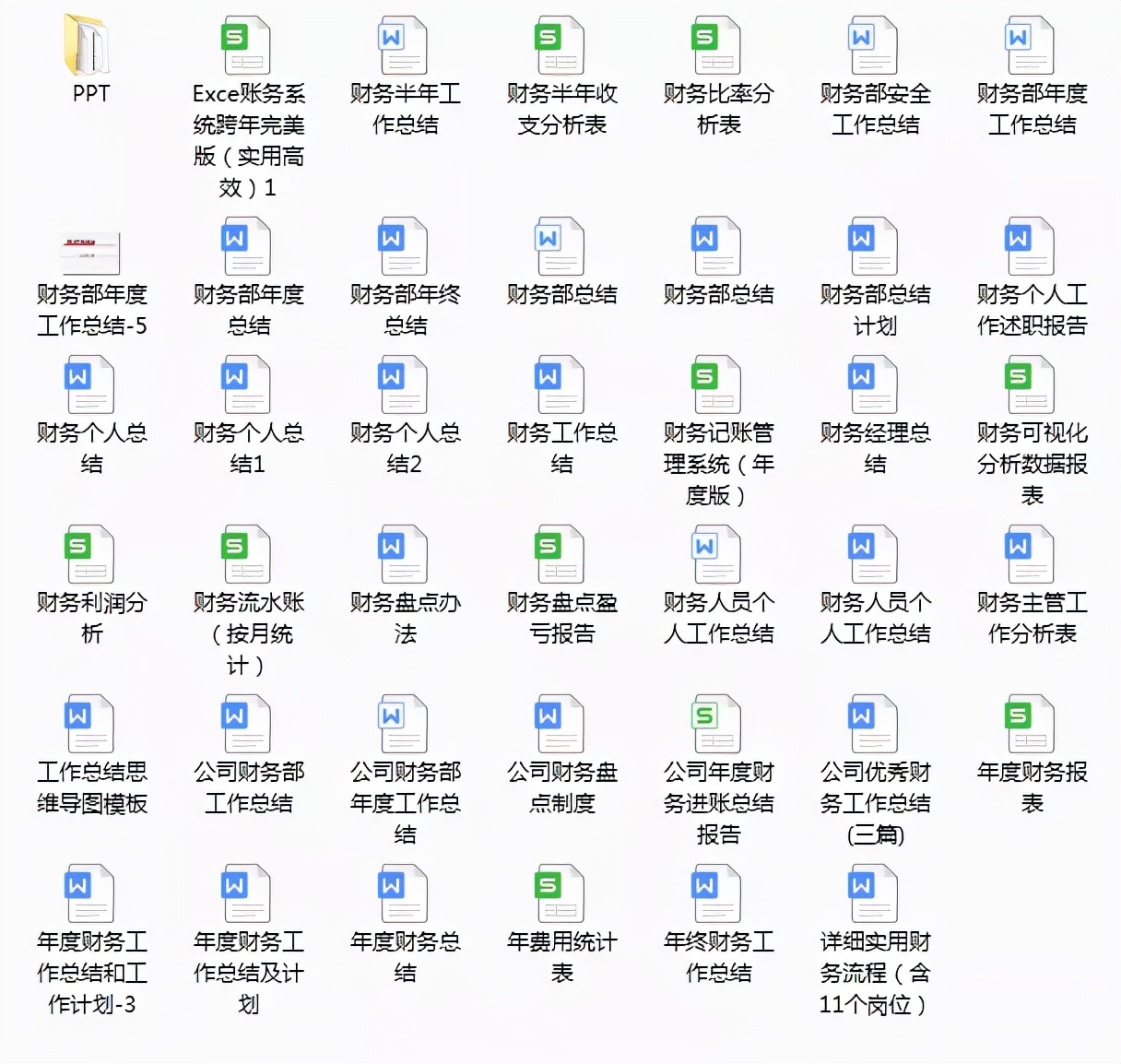1121x1064 pixels.
Task: Select 财务部年度工作总结-5 file
Action: pyautogui.click(x=88, y=247)
